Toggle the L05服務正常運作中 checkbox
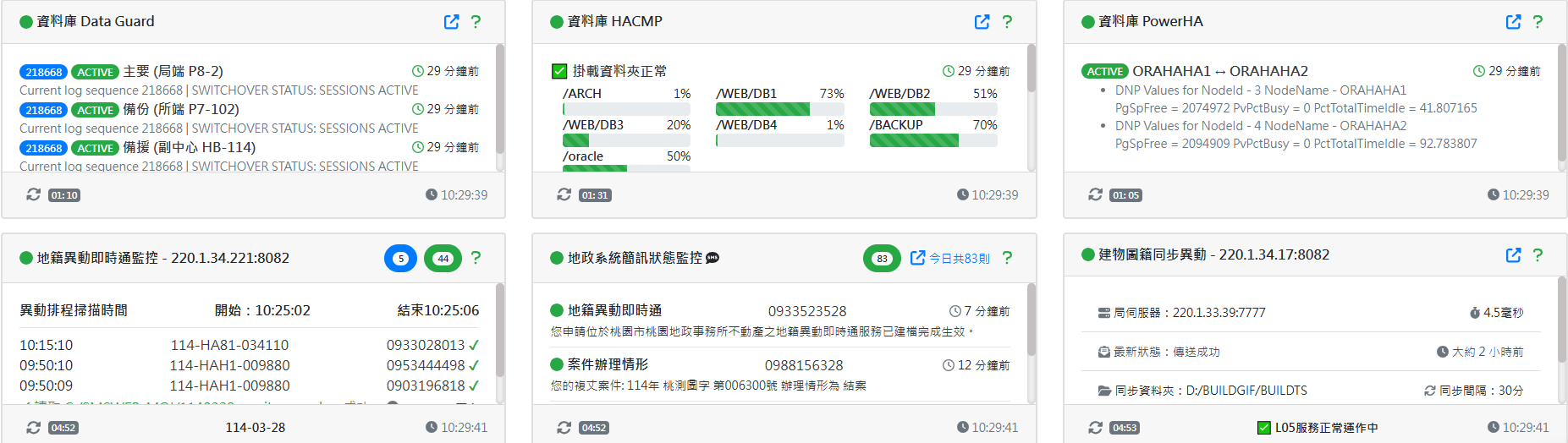1568x443 pixels. click(1264, 428)
